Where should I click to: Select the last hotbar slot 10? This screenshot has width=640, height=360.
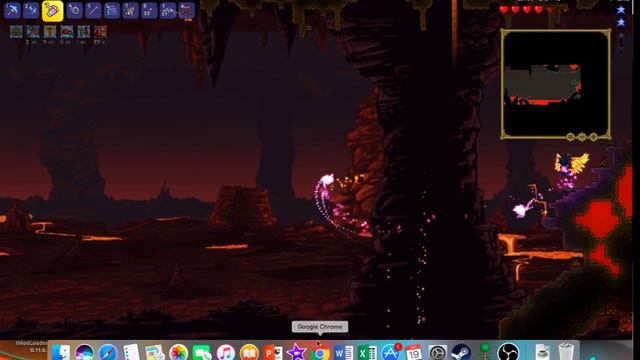click(x=187, y=10)
